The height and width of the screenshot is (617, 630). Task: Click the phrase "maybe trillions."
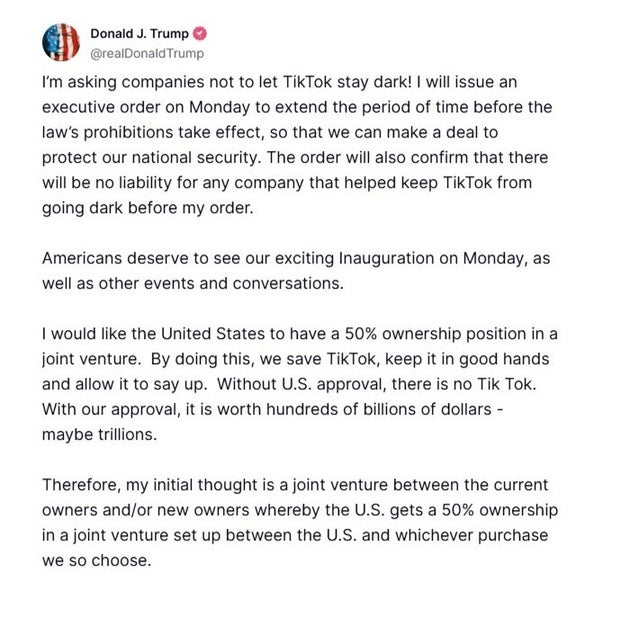pos(101,437)
